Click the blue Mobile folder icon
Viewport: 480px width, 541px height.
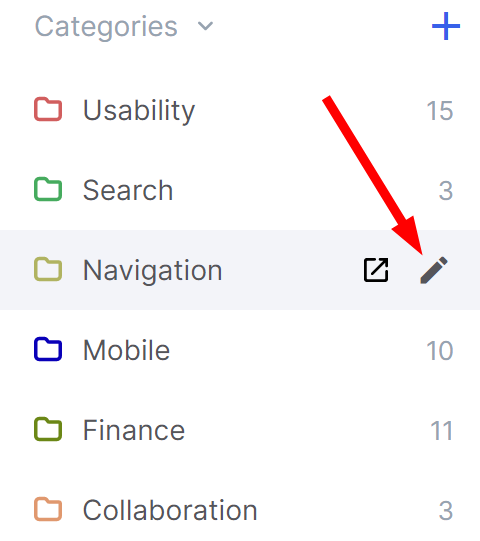(48, 349)
